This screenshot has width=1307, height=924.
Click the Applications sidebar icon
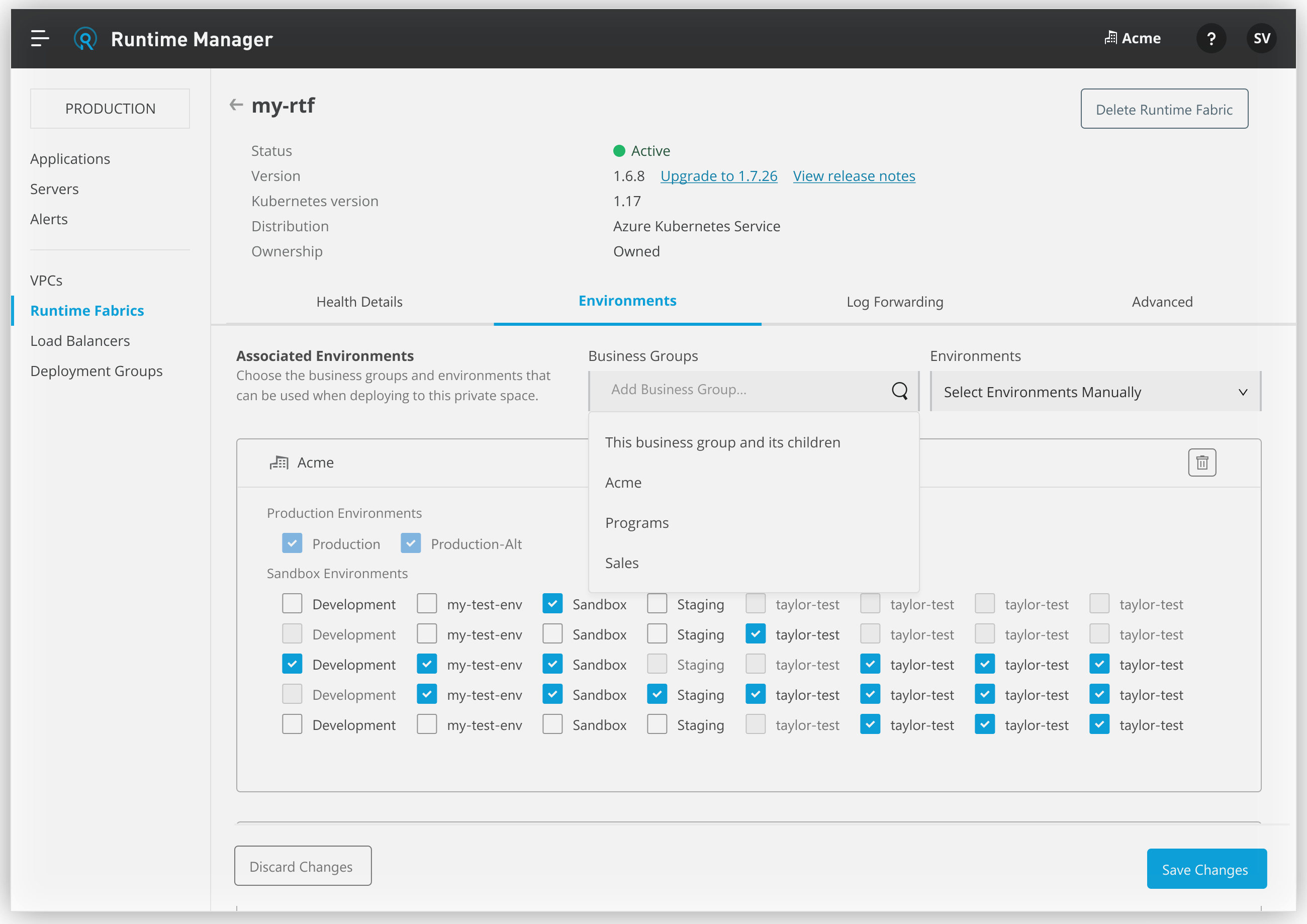(x=70, y=158)
